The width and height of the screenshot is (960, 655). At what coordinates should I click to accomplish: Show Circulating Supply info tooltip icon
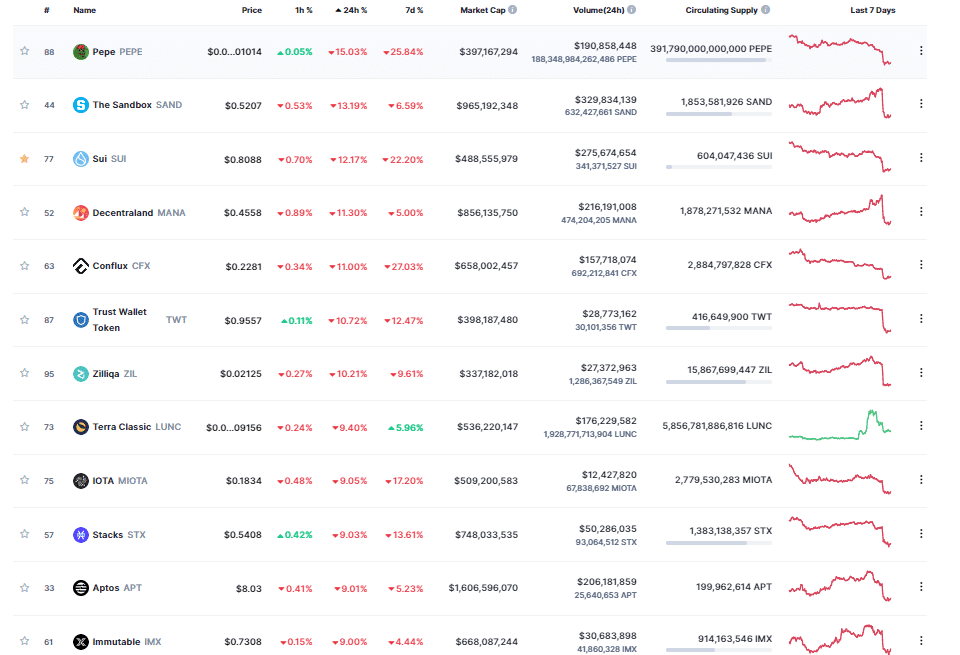(x=765, y=10)
